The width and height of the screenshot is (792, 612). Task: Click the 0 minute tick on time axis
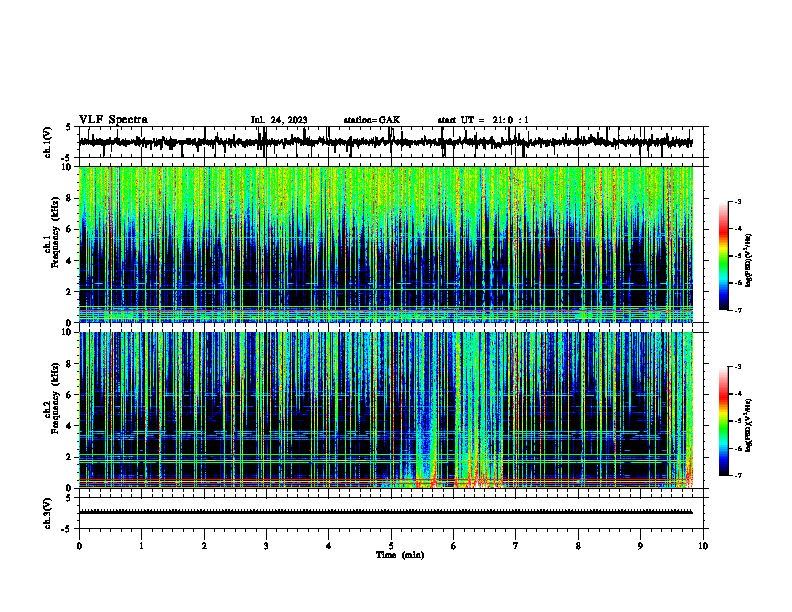pos(79,546)
